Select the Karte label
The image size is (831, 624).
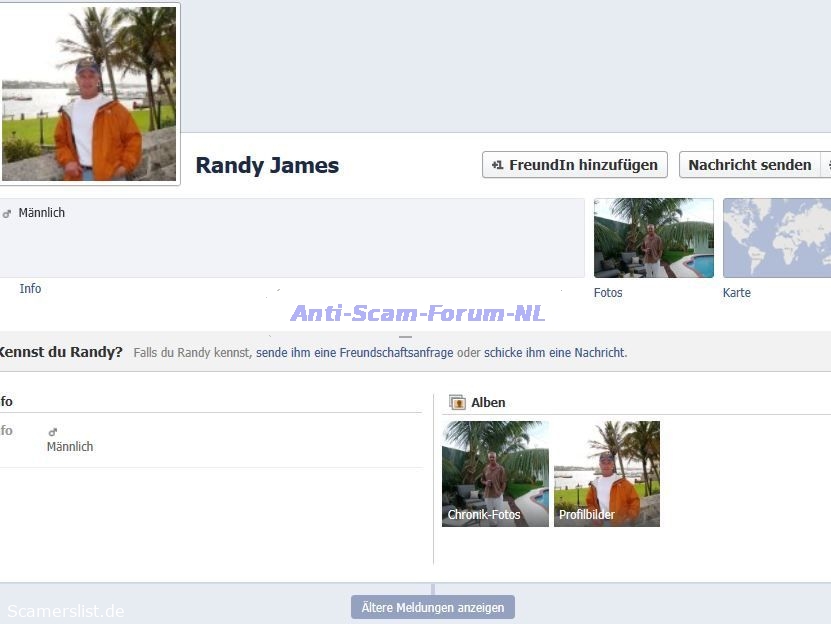[x=737, y=293]
